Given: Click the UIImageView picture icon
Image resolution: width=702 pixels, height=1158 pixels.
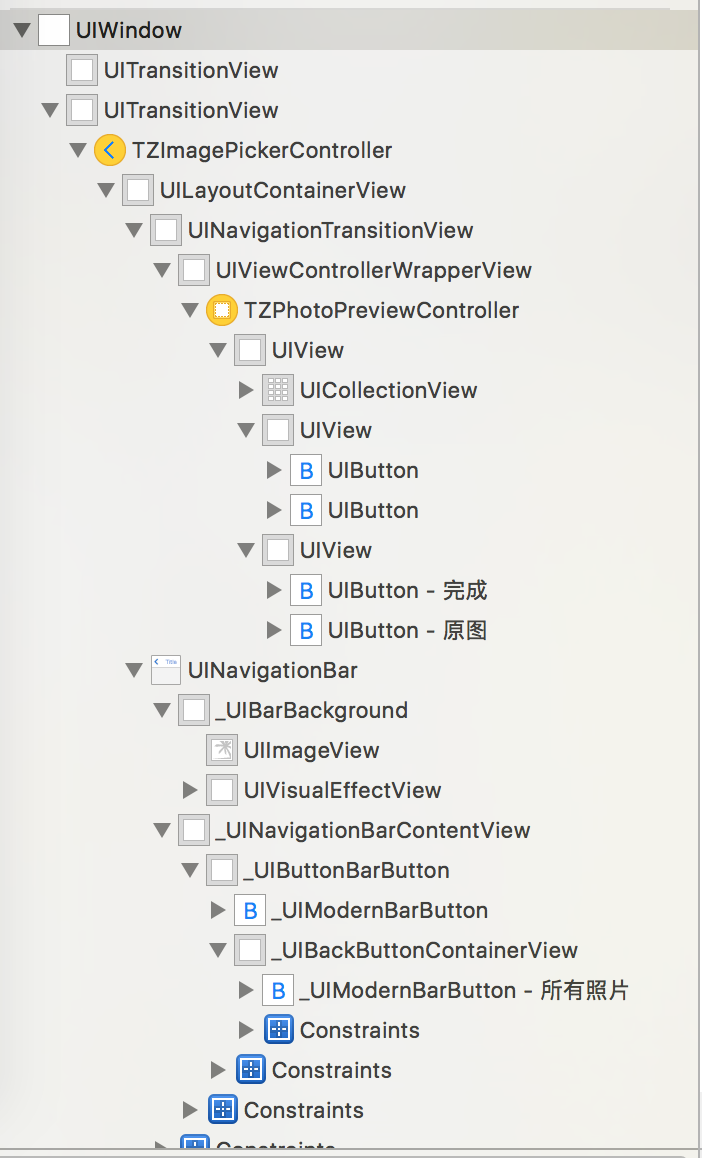Looking at the screenshot, I should pyautogui.click(x=221, y=750).
